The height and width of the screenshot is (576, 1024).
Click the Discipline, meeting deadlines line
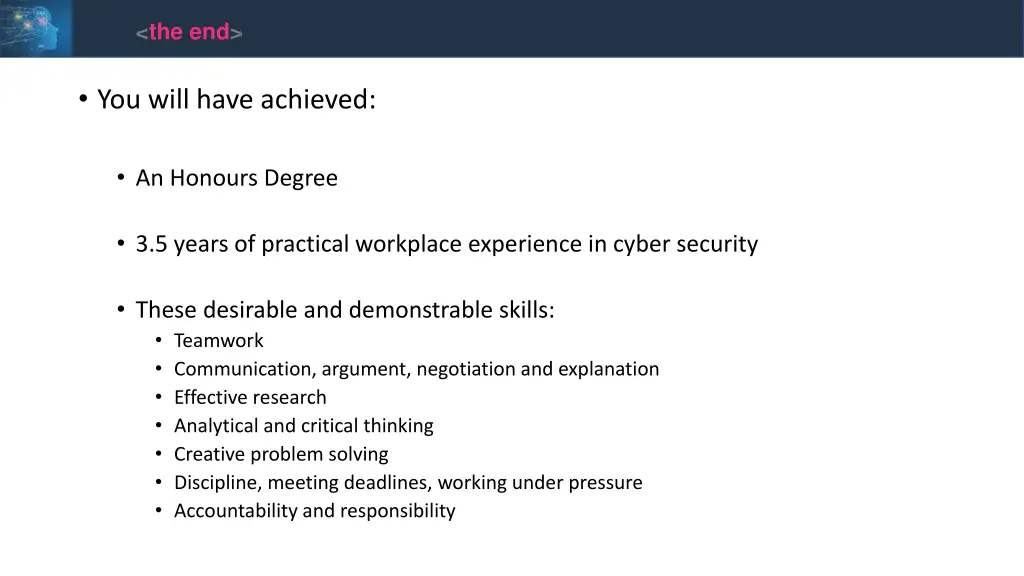tap(408, 483)
